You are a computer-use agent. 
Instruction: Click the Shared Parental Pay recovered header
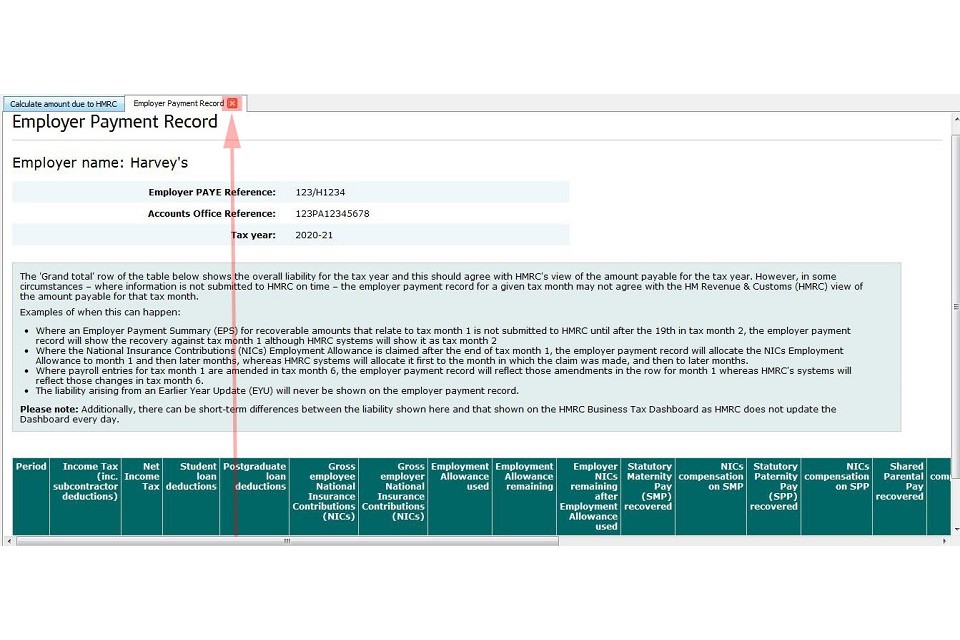(x=899, y=497)
